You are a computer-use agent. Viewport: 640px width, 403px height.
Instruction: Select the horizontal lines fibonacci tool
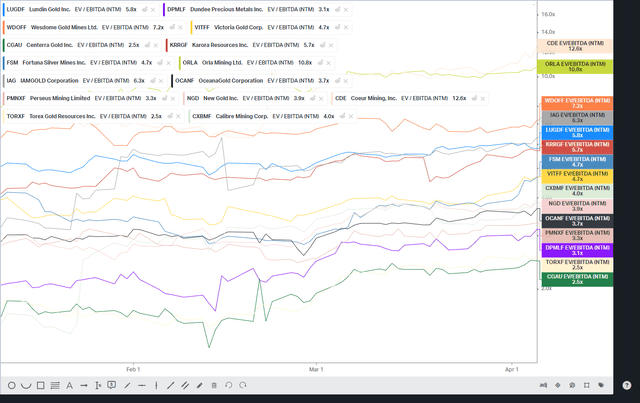pos(55,385)
